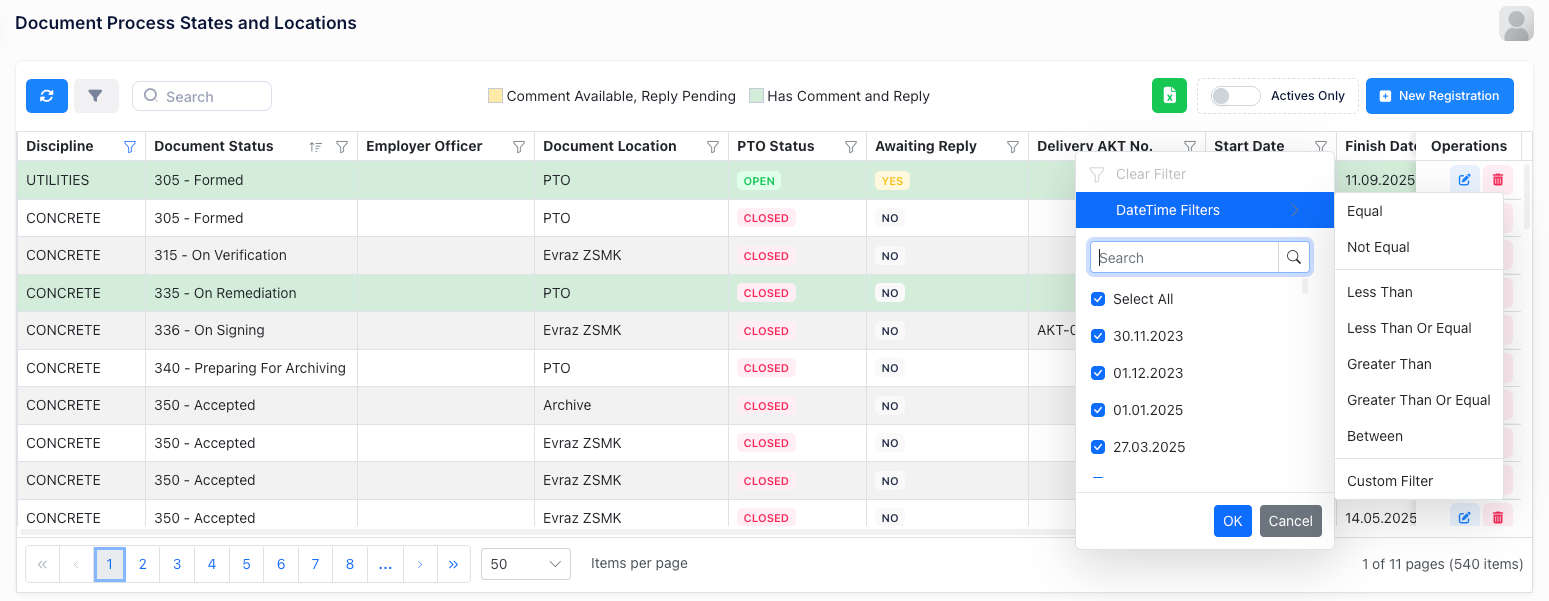Click the New Registration button
This screenshot has height=601, width=1549.
point(1439,96)
